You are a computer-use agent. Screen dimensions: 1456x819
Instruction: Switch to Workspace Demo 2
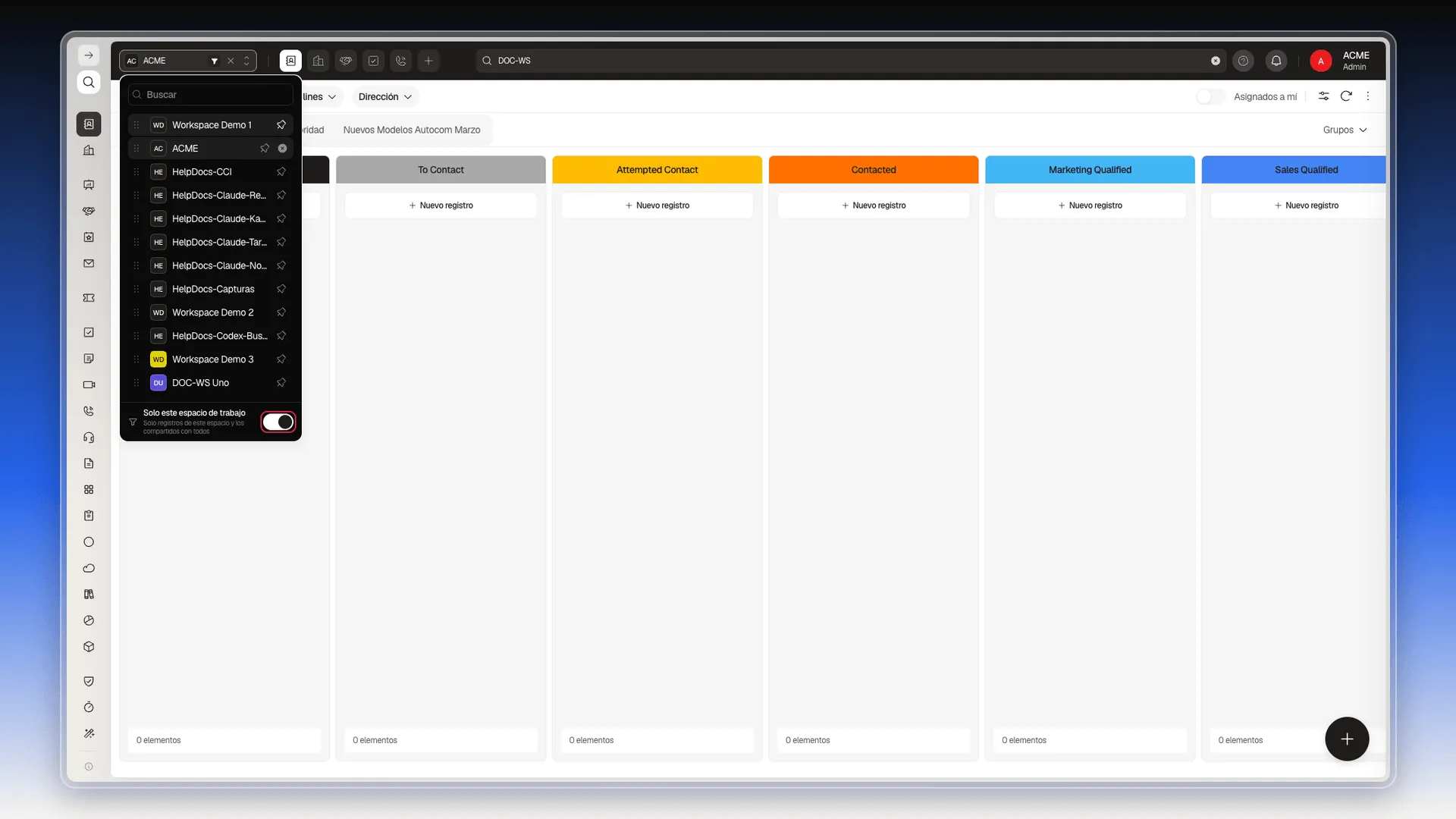pyautogui.click(x=211, y=312)
